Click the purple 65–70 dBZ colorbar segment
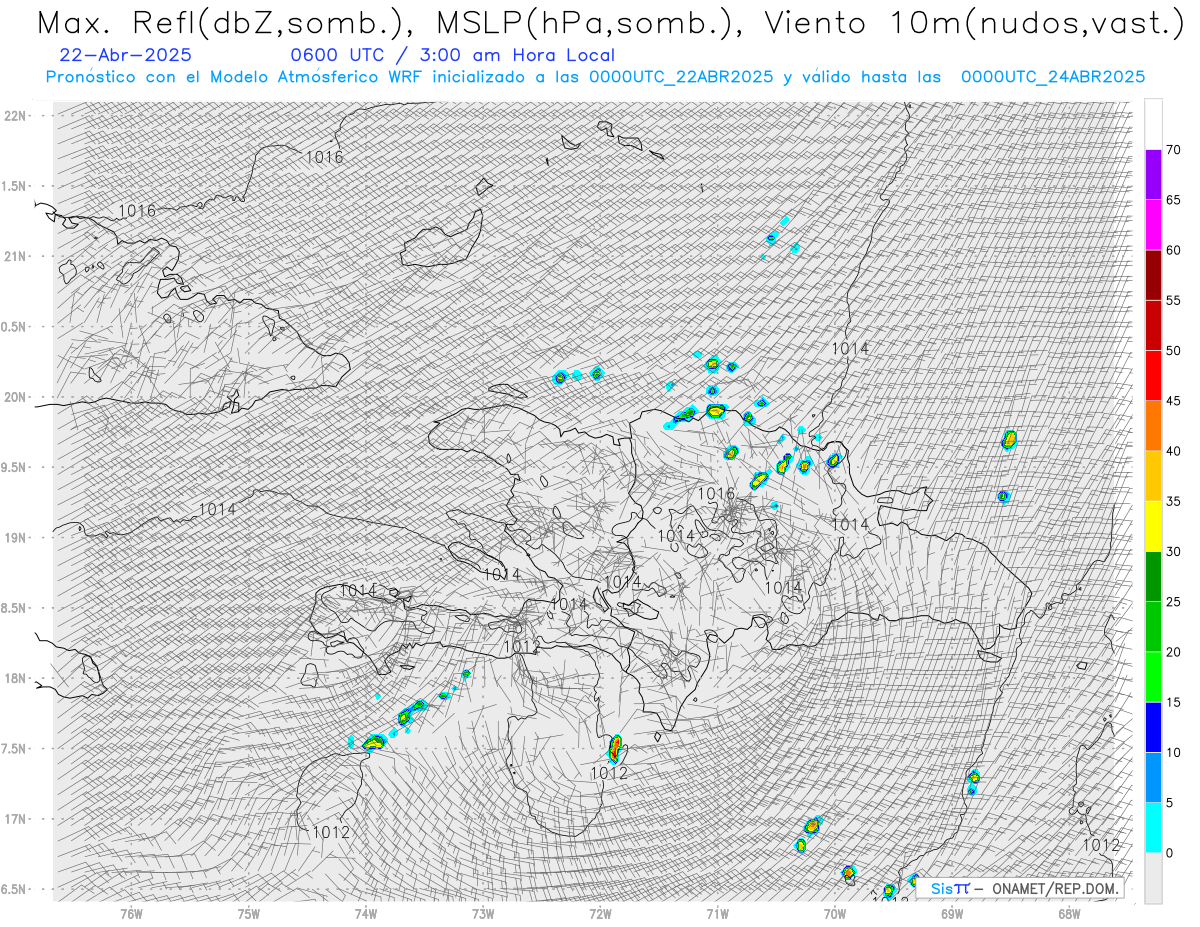This screenshot has width=1200, height=927. point(1153,175)
